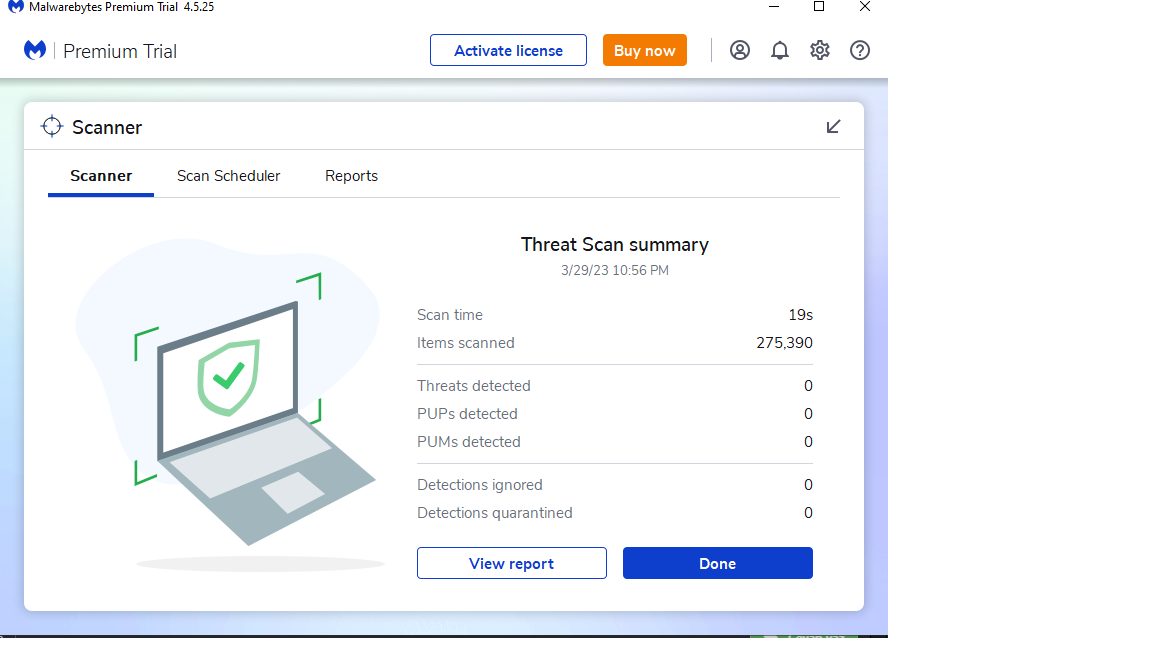Viewport: 1152px width, 648px height.
Task: Open the scan results with View report
Action: click(x=511, y=563)
